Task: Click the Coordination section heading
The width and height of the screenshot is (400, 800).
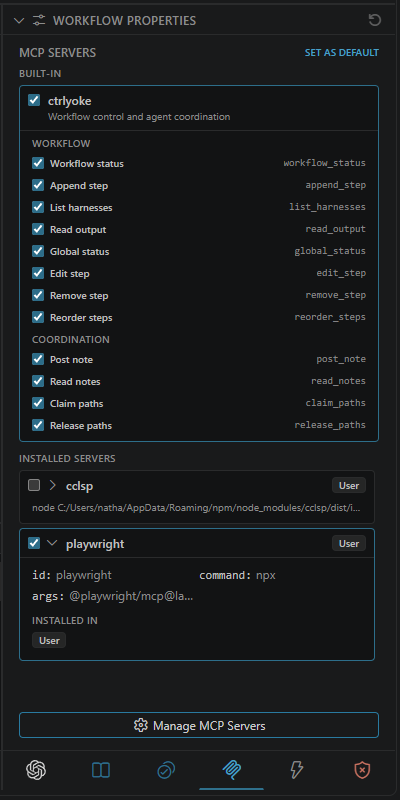Action: [x=70, y=339]
